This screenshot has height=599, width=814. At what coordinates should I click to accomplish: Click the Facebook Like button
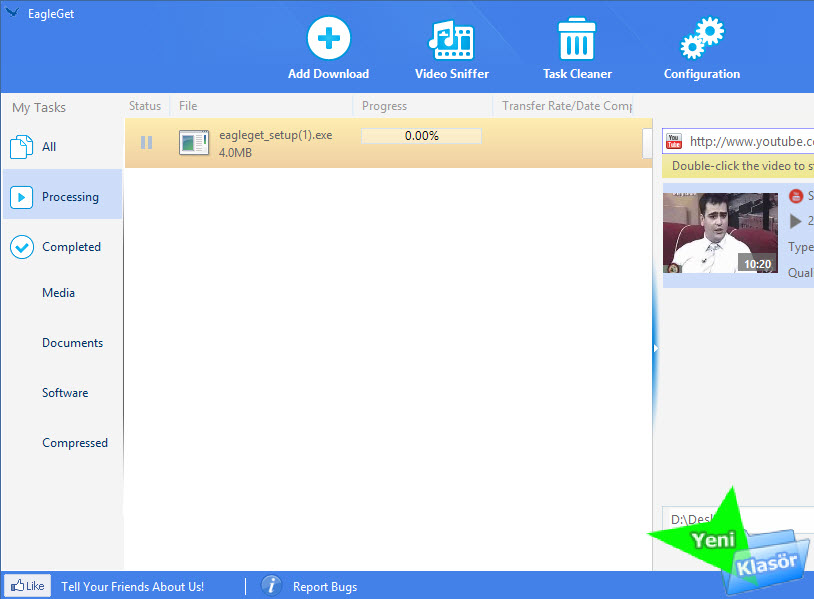pyautogui.click(x=28, y=586)
